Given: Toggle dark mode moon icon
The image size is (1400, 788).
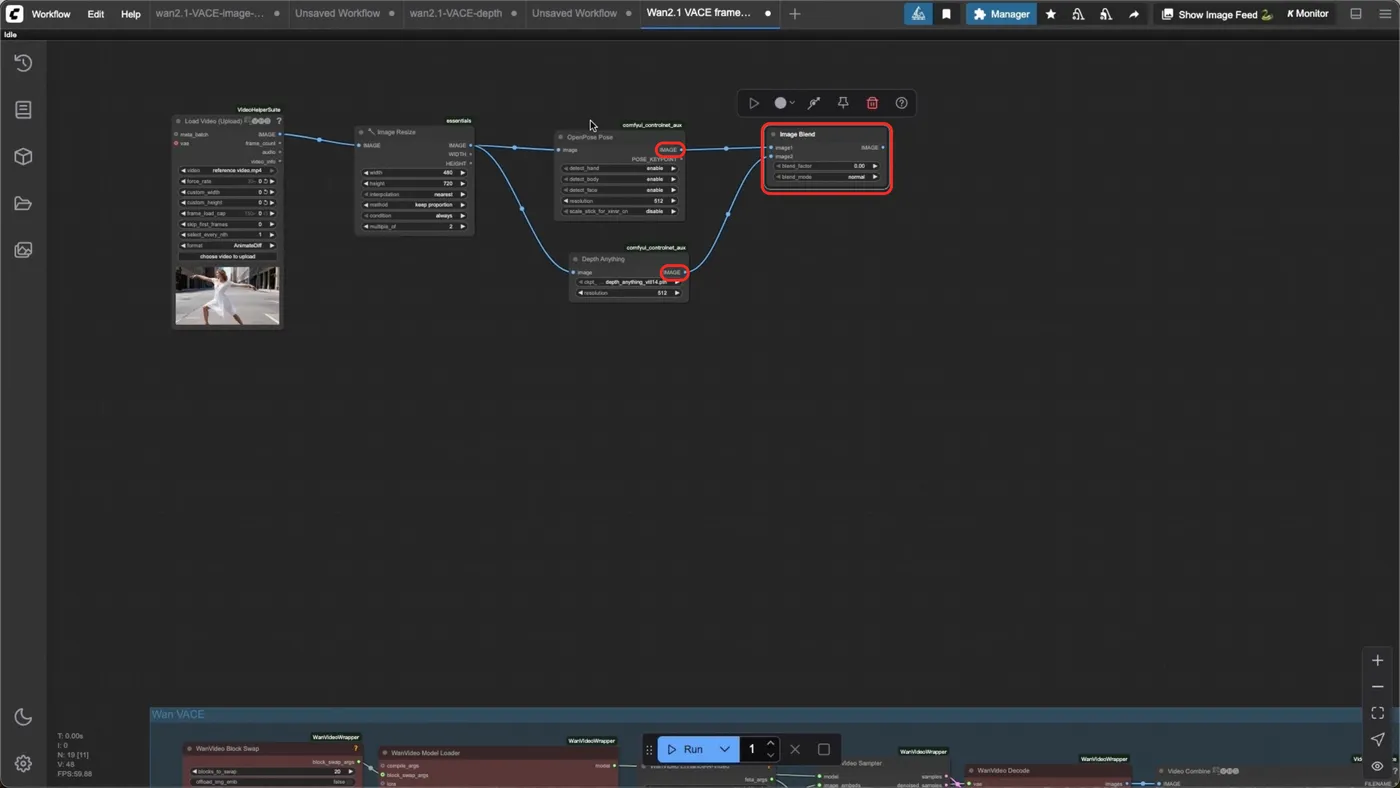Looking at the screenshot, I should (x=23, y=717).
